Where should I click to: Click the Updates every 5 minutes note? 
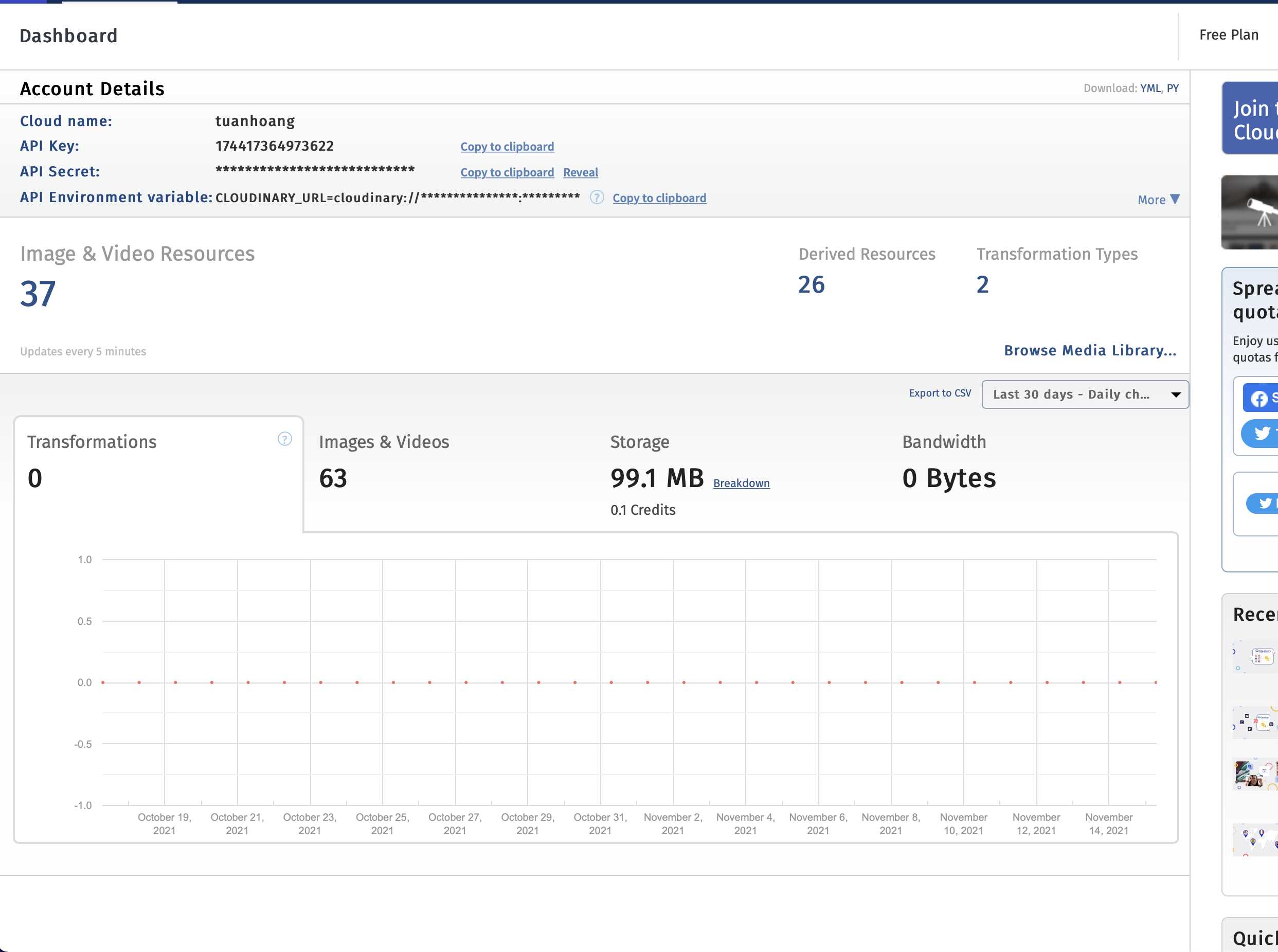click(x=83, y=351)
